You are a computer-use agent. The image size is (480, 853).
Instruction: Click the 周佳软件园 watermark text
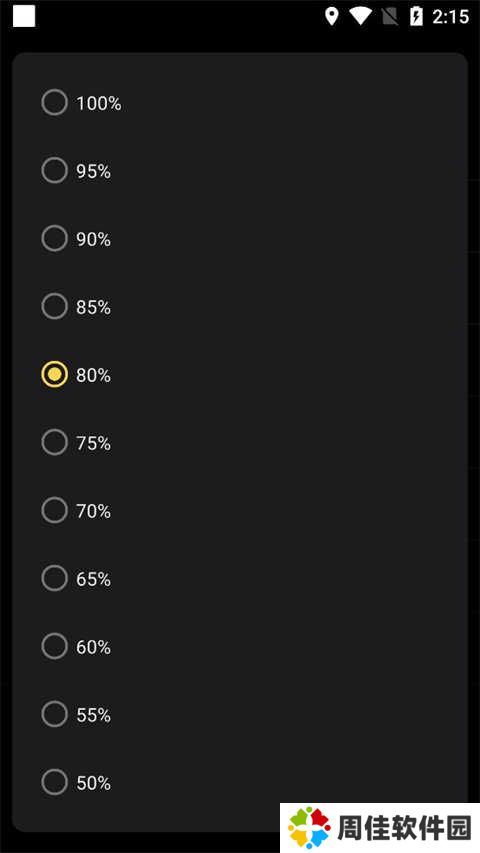(404, 828)
